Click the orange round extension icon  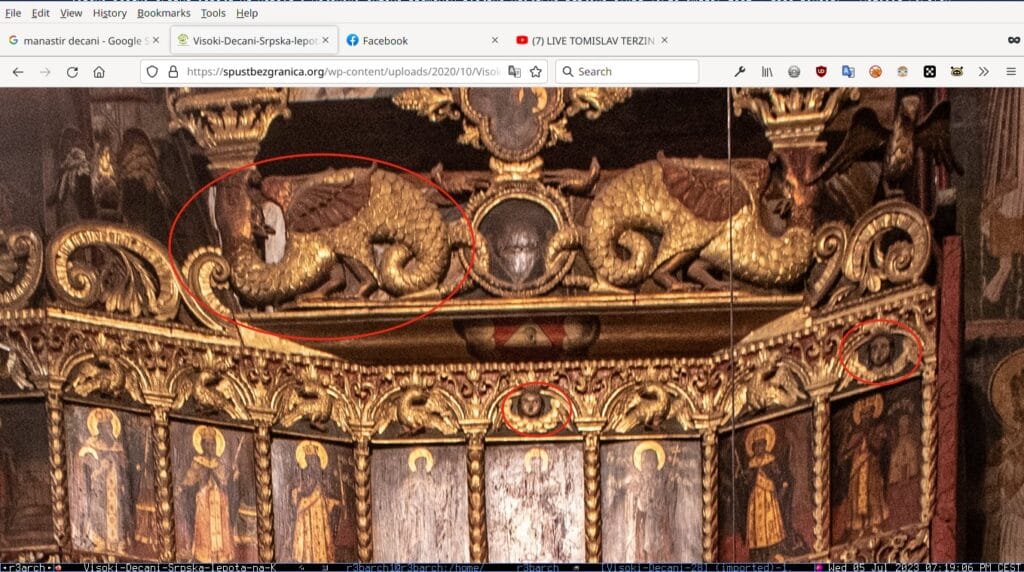(875, 72)
